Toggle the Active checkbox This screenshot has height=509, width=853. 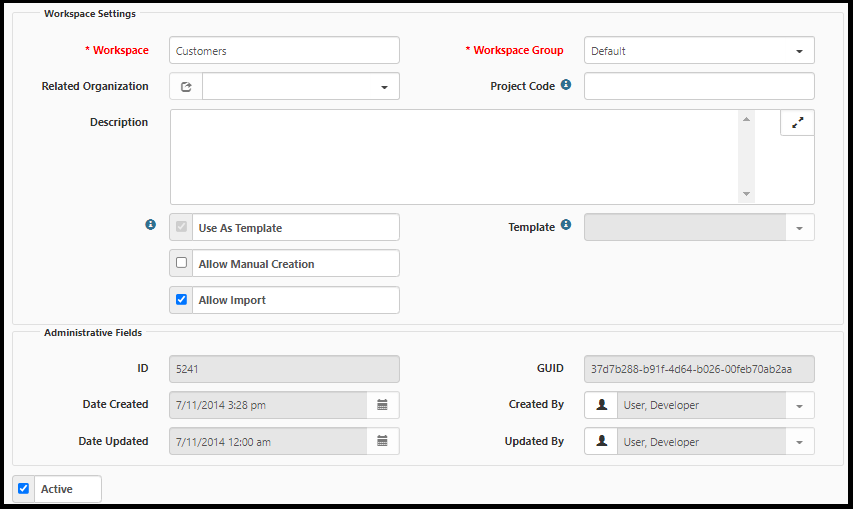[24, 489]
